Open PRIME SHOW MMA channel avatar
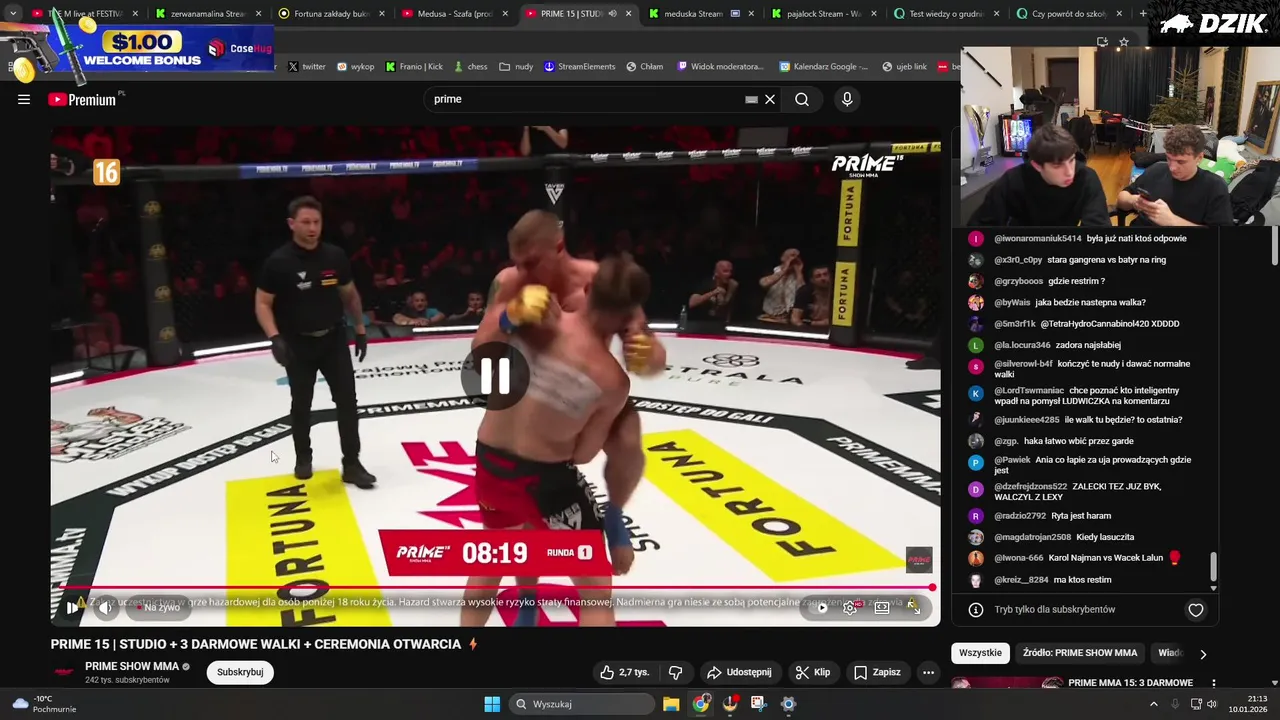 (x=64, y=672)
